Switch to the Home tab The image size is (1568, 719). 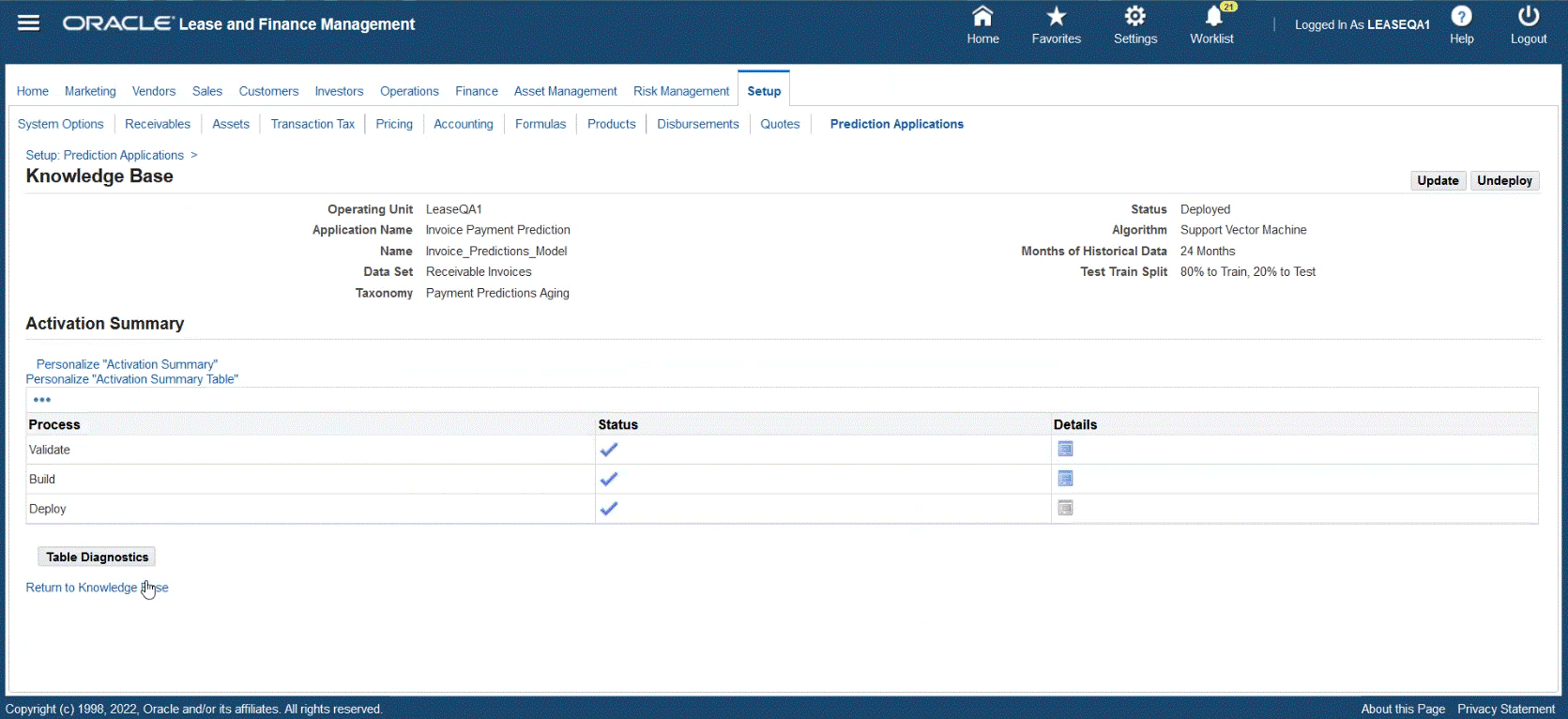[33, 91]
